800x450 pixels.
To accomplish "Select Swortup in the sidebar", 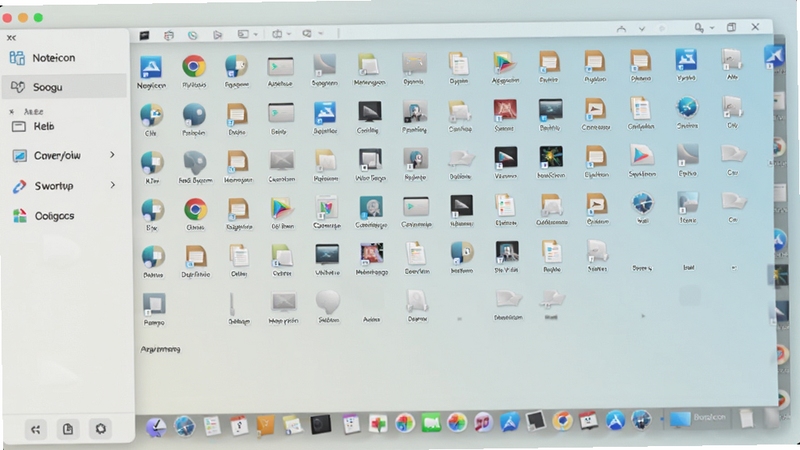I will [63, 186].
